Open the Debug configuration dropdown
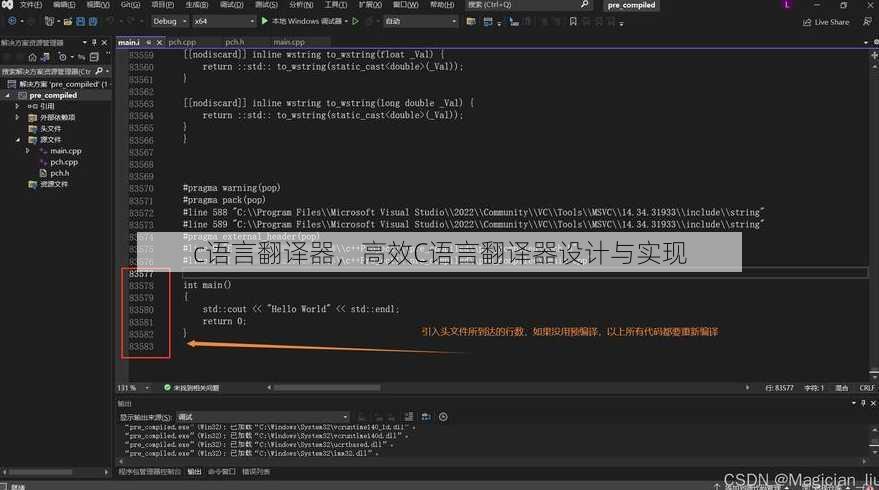Image resolution: width=879 pixels, height=490 pixels. (170, 21)
